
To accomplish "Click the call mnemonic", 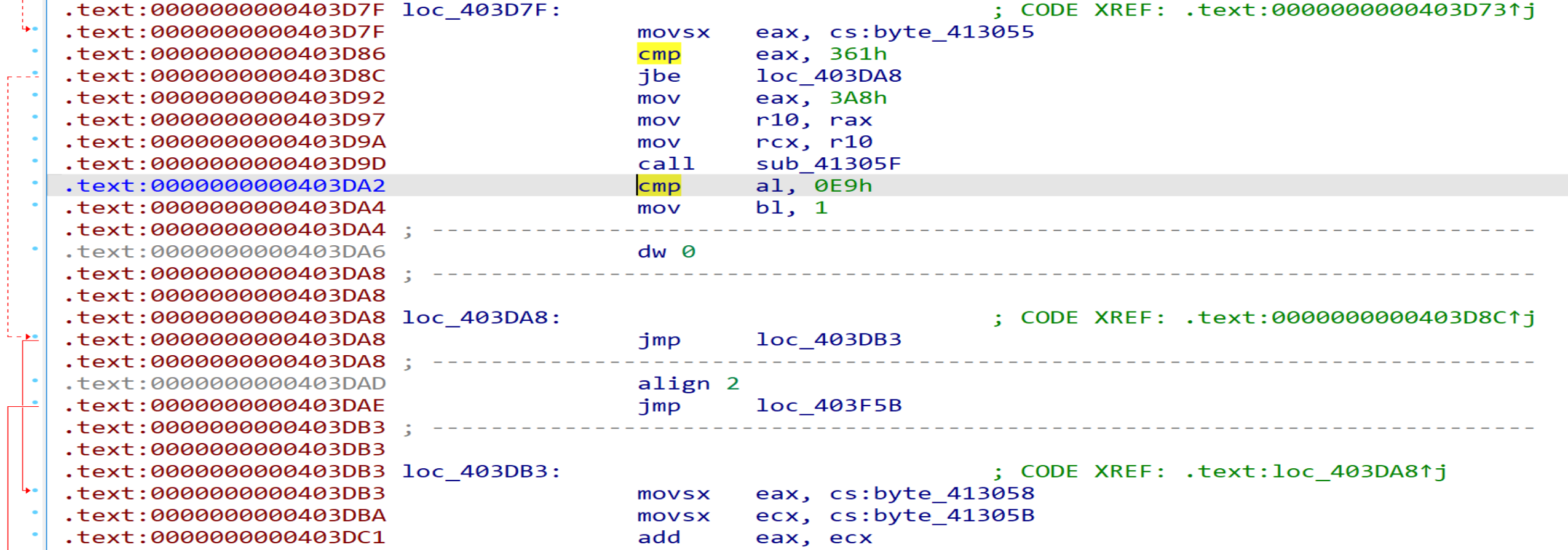I will 666,164.
